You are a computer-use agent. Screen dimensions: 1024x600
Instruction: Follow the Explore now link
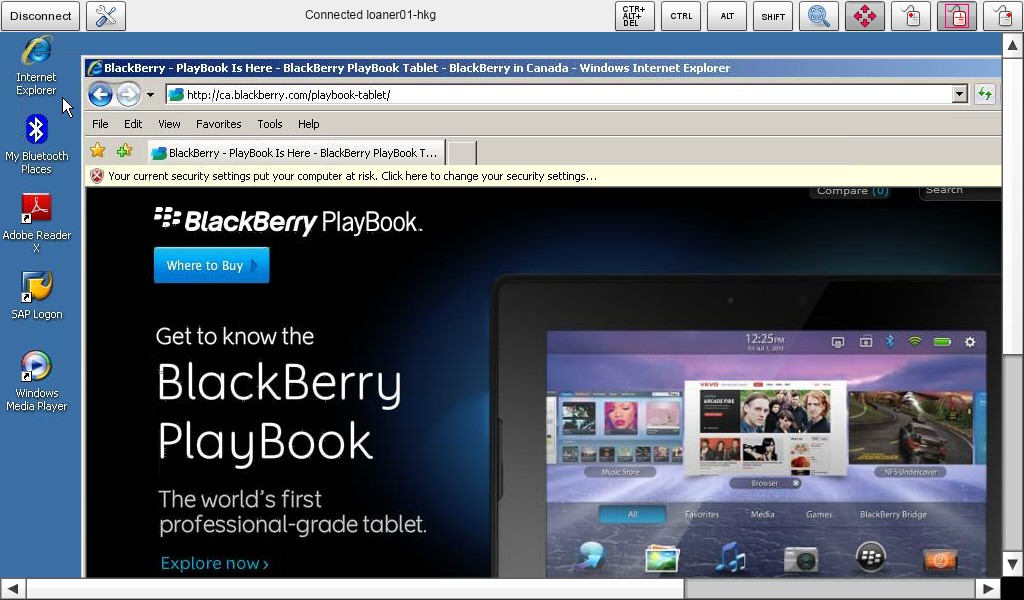pyautogui.click(x=215, y=564)
